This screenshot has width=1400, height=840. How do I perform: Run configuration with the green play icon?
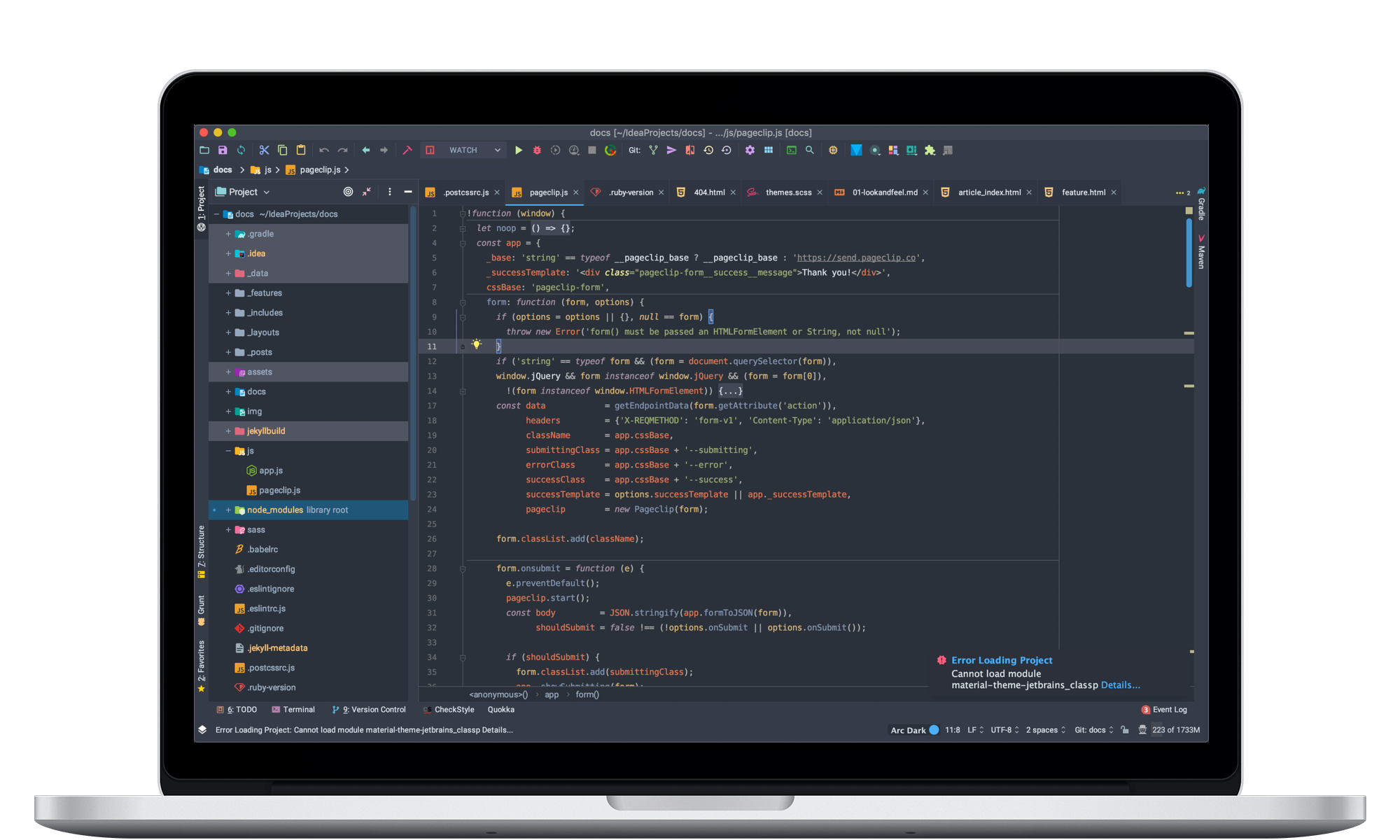[x=519, y=150]
